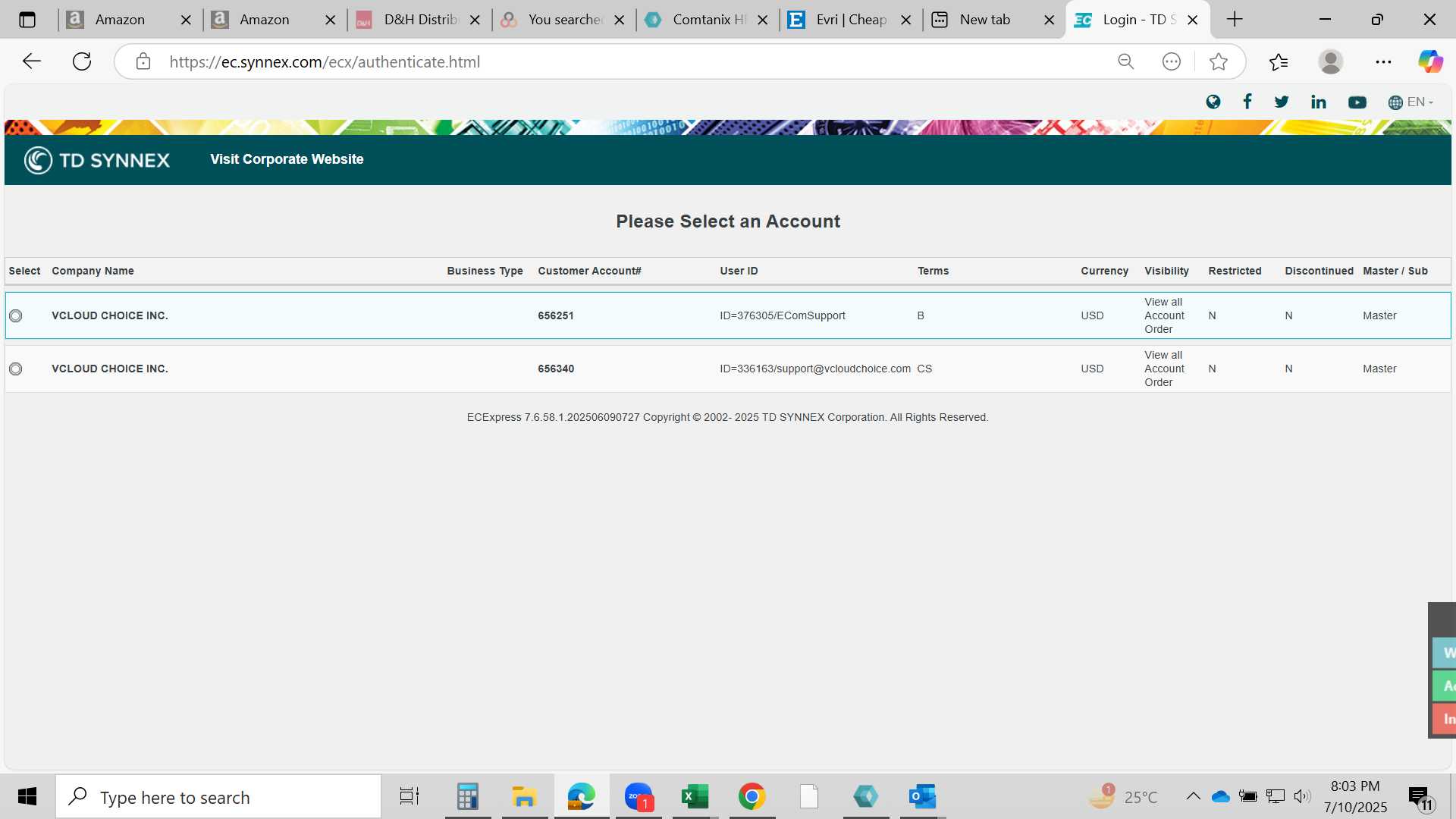The height and width of the screenshot is (819, 1456).
Task: Click account number 656340
Action: pyautogui.click(x=556, y=369)
